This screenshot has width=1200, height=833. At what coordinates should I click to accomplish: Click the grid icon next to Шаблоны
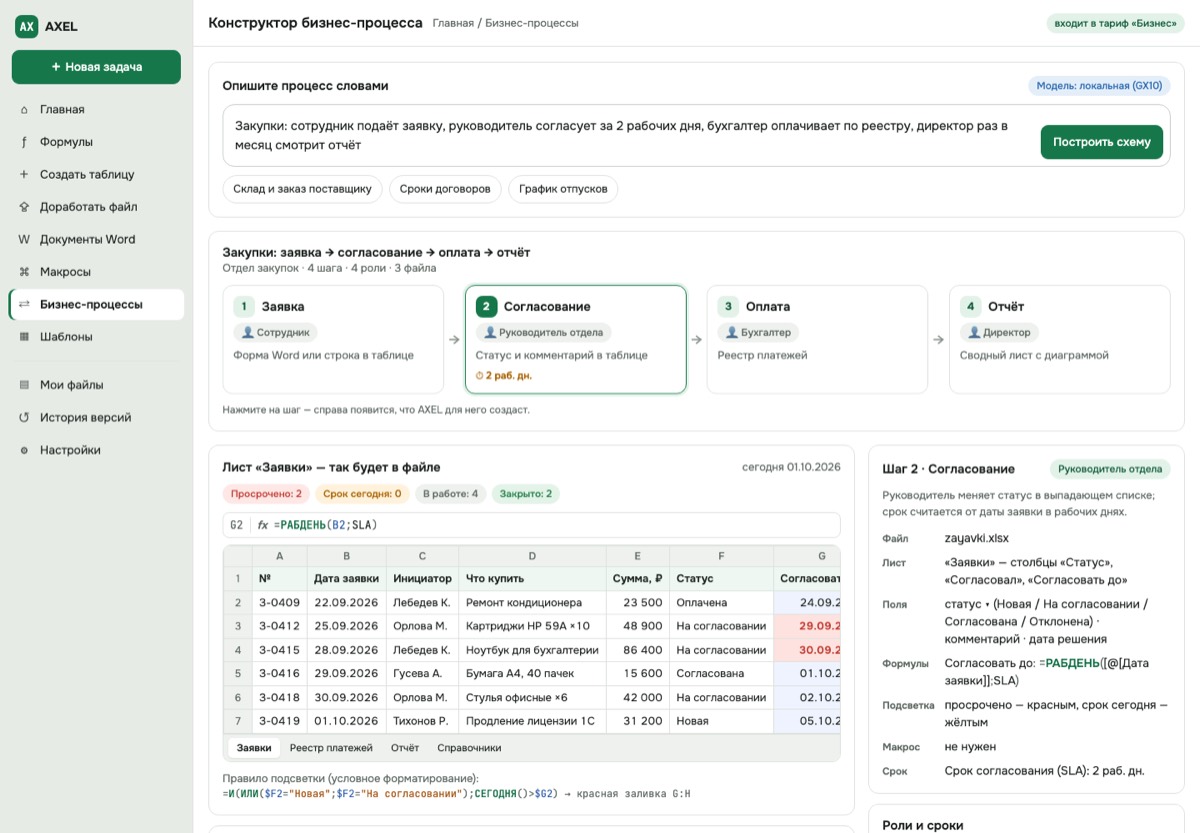click(24, 337)
